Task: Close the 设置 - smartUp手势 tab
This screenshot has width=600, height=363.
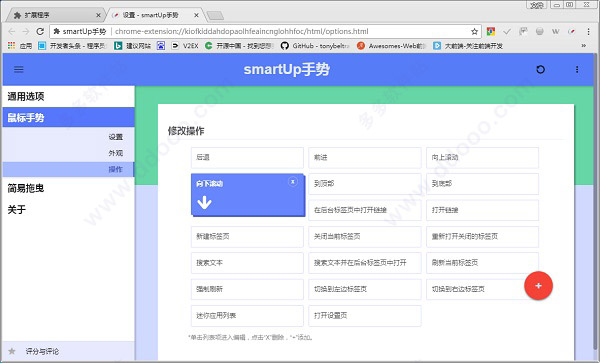Action: 196,15
